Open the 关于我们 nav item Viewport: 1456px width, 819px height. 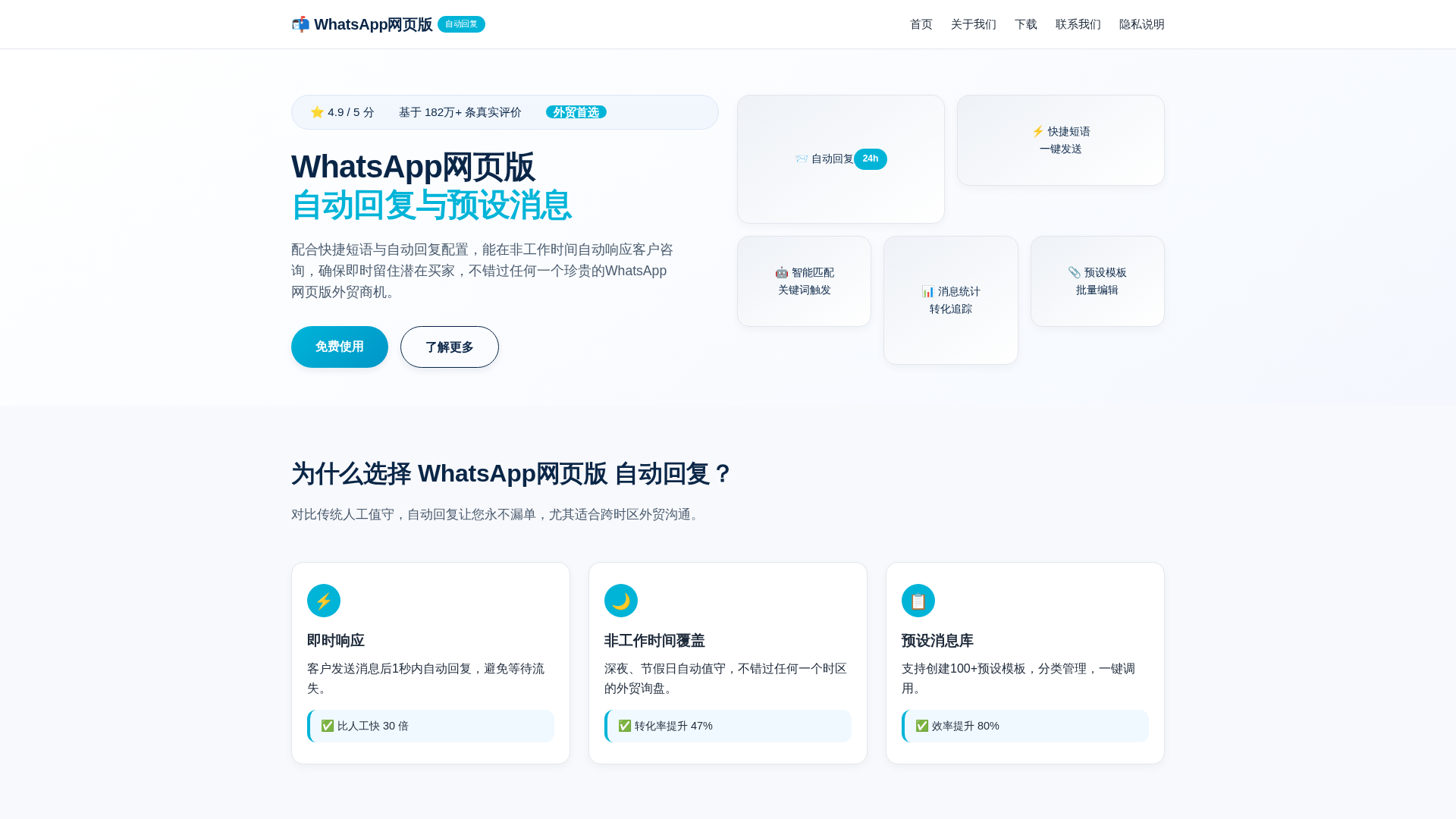coord(974,24)
